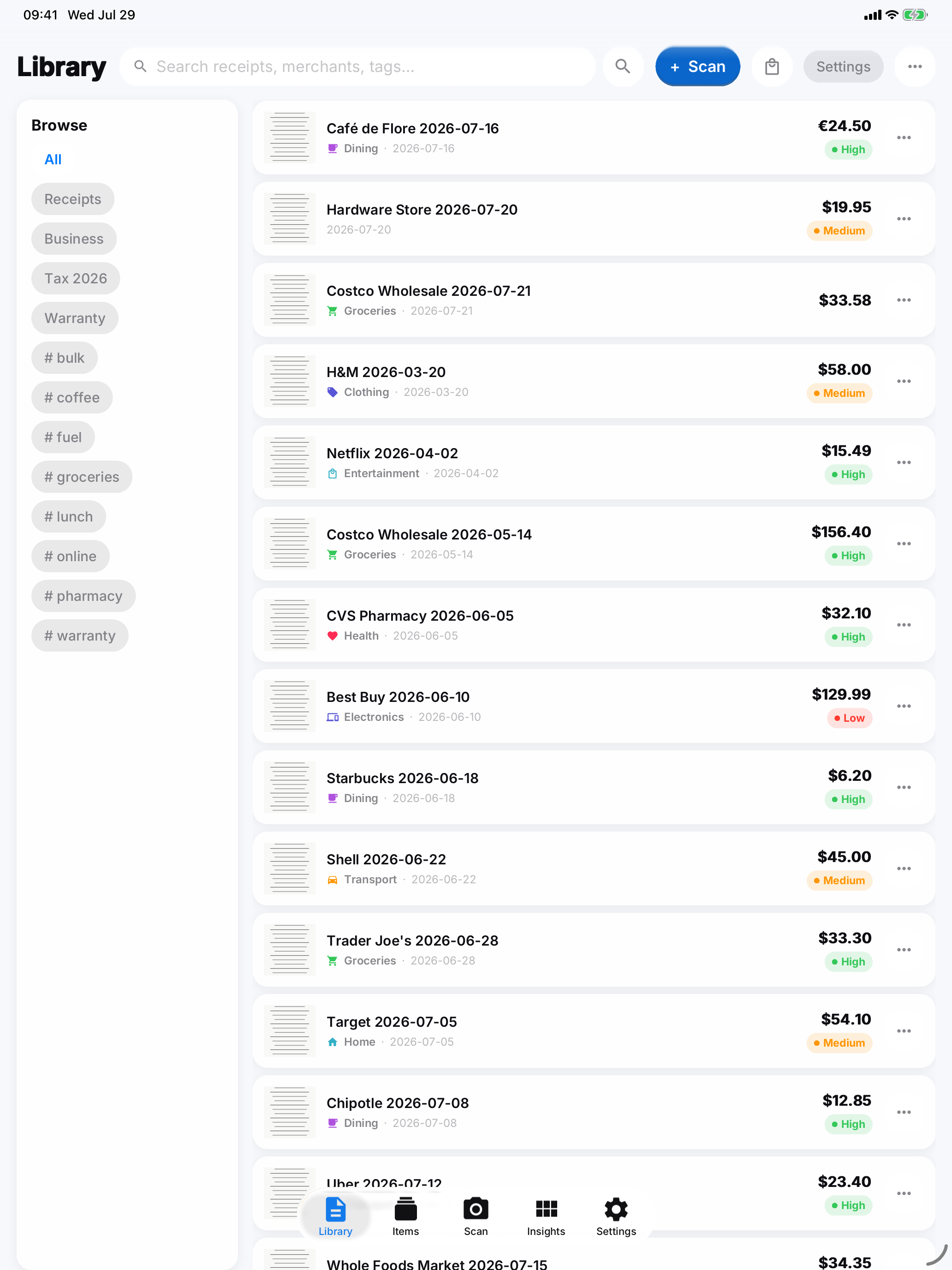
Task: Filter by Warranty collection
Action: pyautogui.click(x=75, y=318)
